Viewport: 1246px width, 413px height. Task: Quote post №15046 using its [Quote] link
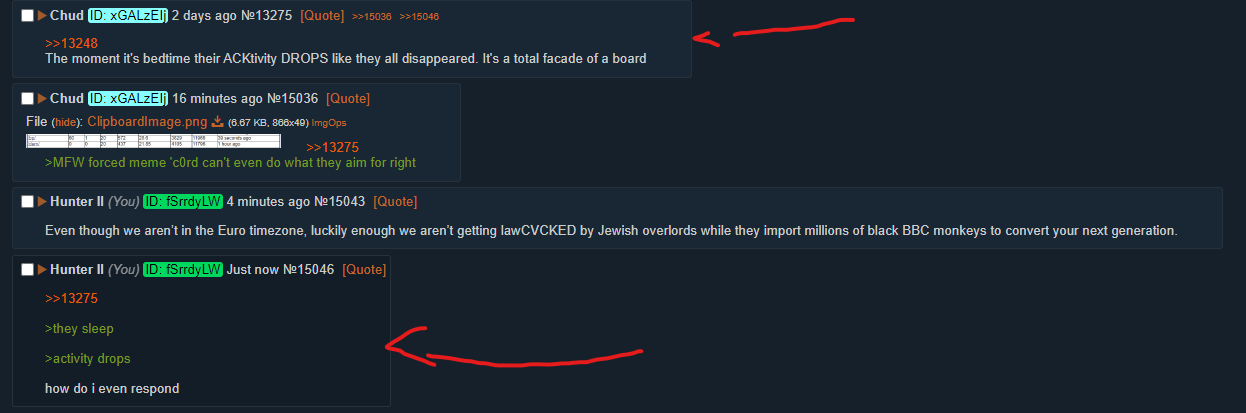(x=364, y=270)
